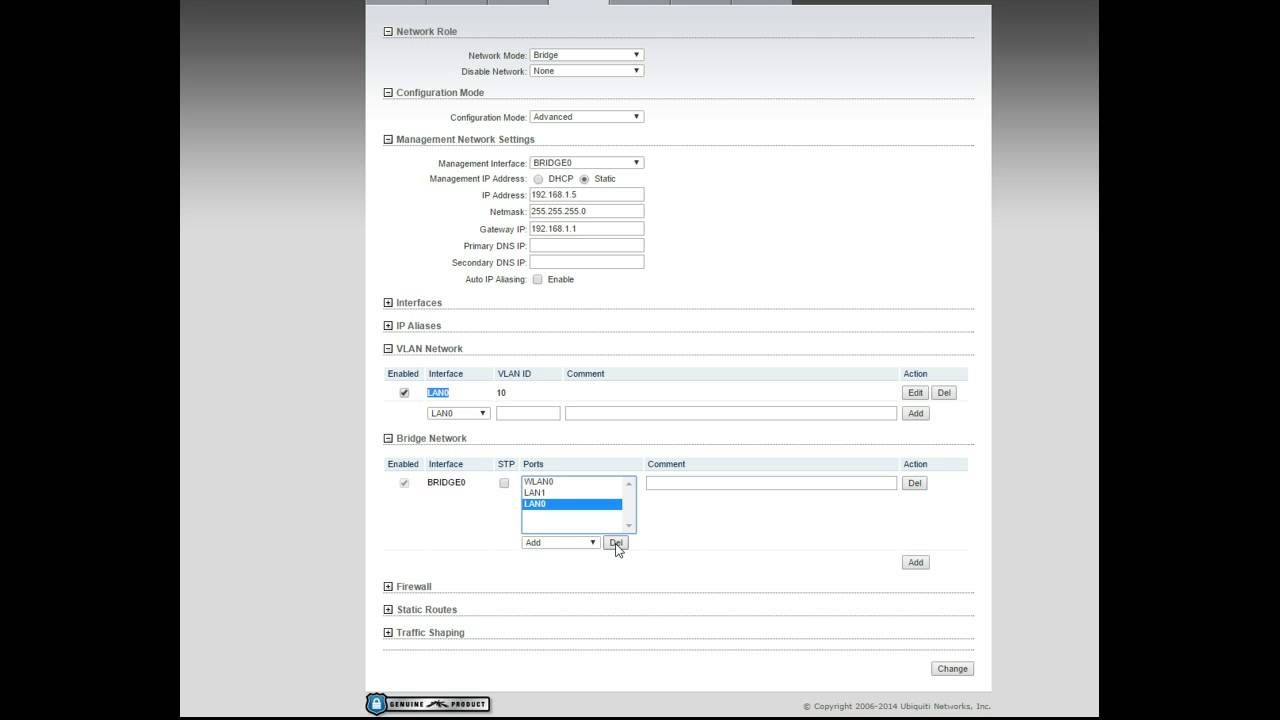Click the IP Address field showing 192.168.1.5
Viewport: 1280px width, 720px height.
tap(587, 195)
